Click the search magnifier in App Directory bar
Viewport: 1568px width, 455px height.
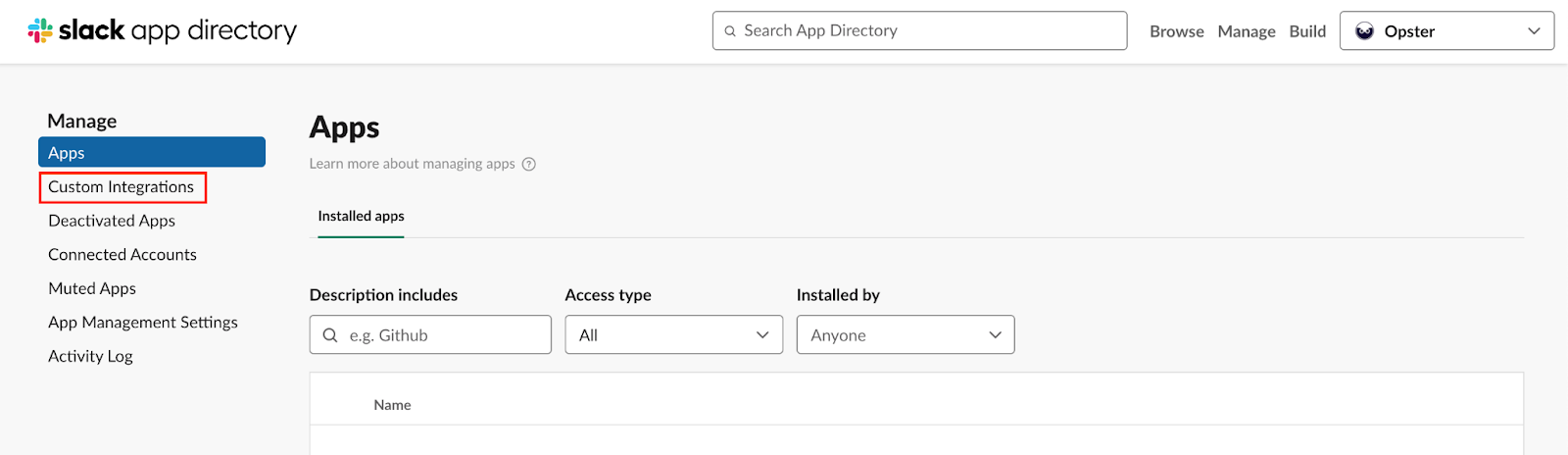pos(730,31)
